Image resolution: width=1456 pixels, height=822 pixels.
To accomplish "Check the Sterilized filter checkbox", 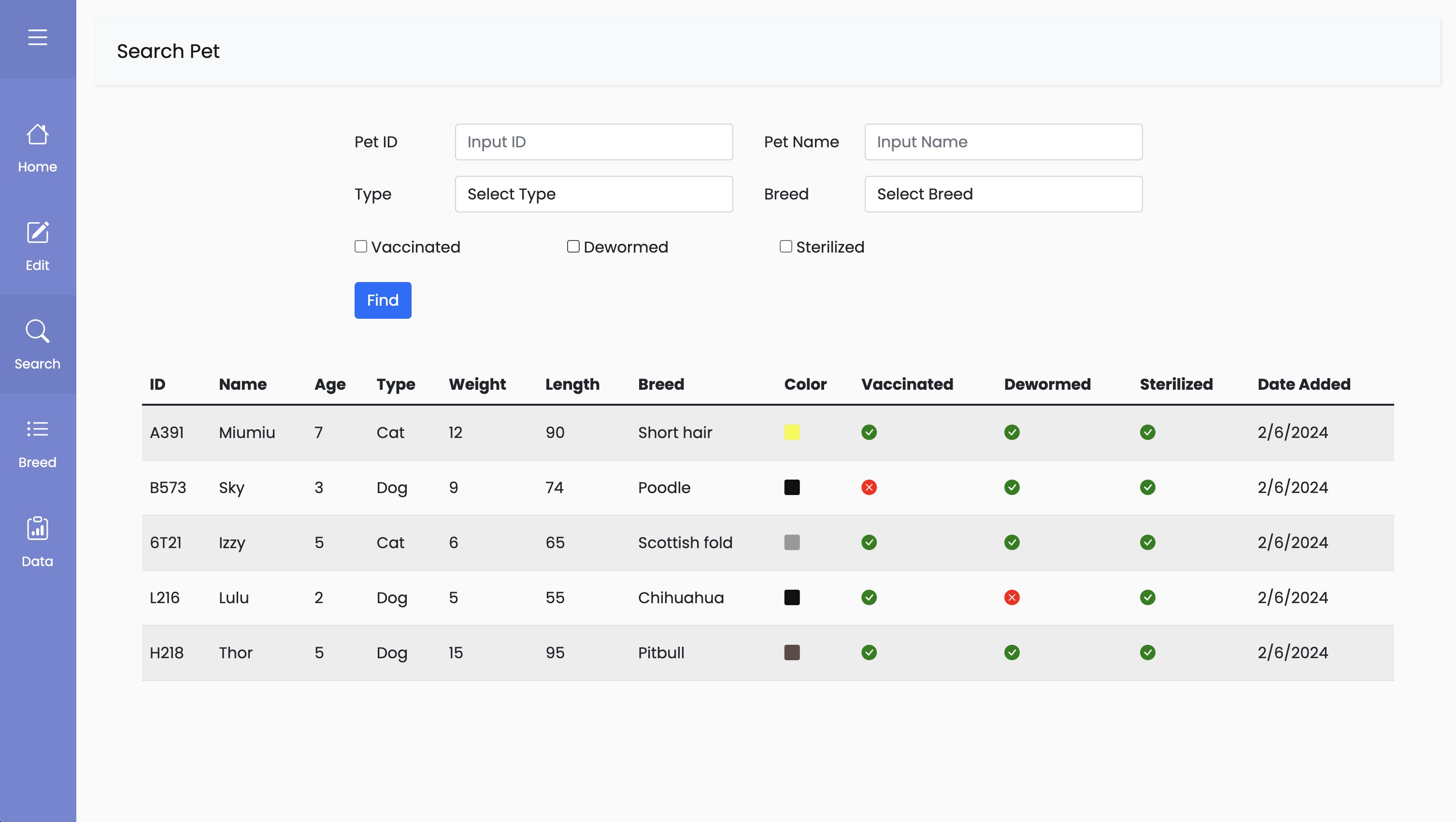I will (x=785, y=246).
